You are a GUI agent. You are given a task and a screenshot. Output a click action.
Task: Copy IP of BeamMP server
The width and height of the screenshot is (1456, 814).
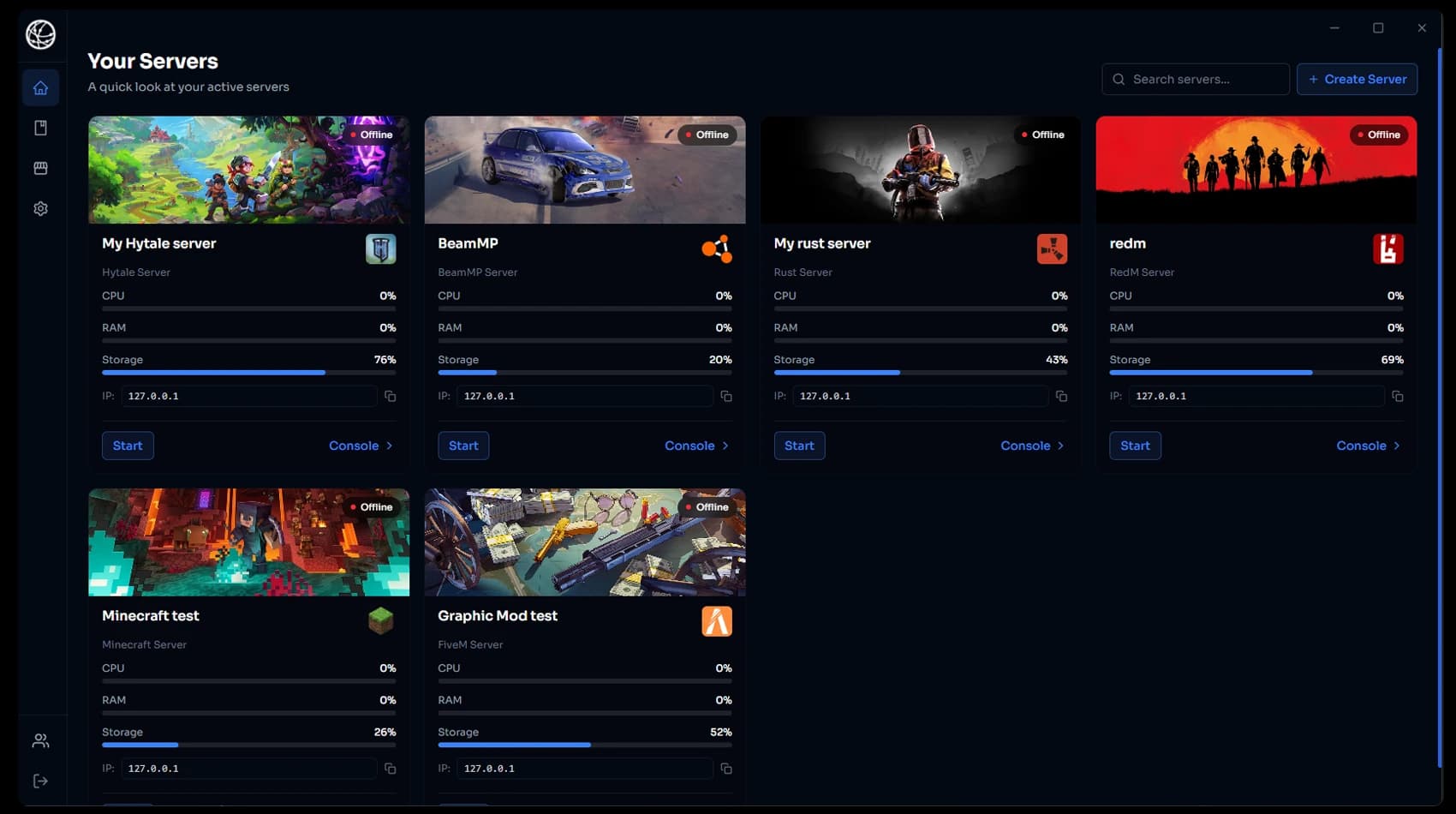point(726,396)
